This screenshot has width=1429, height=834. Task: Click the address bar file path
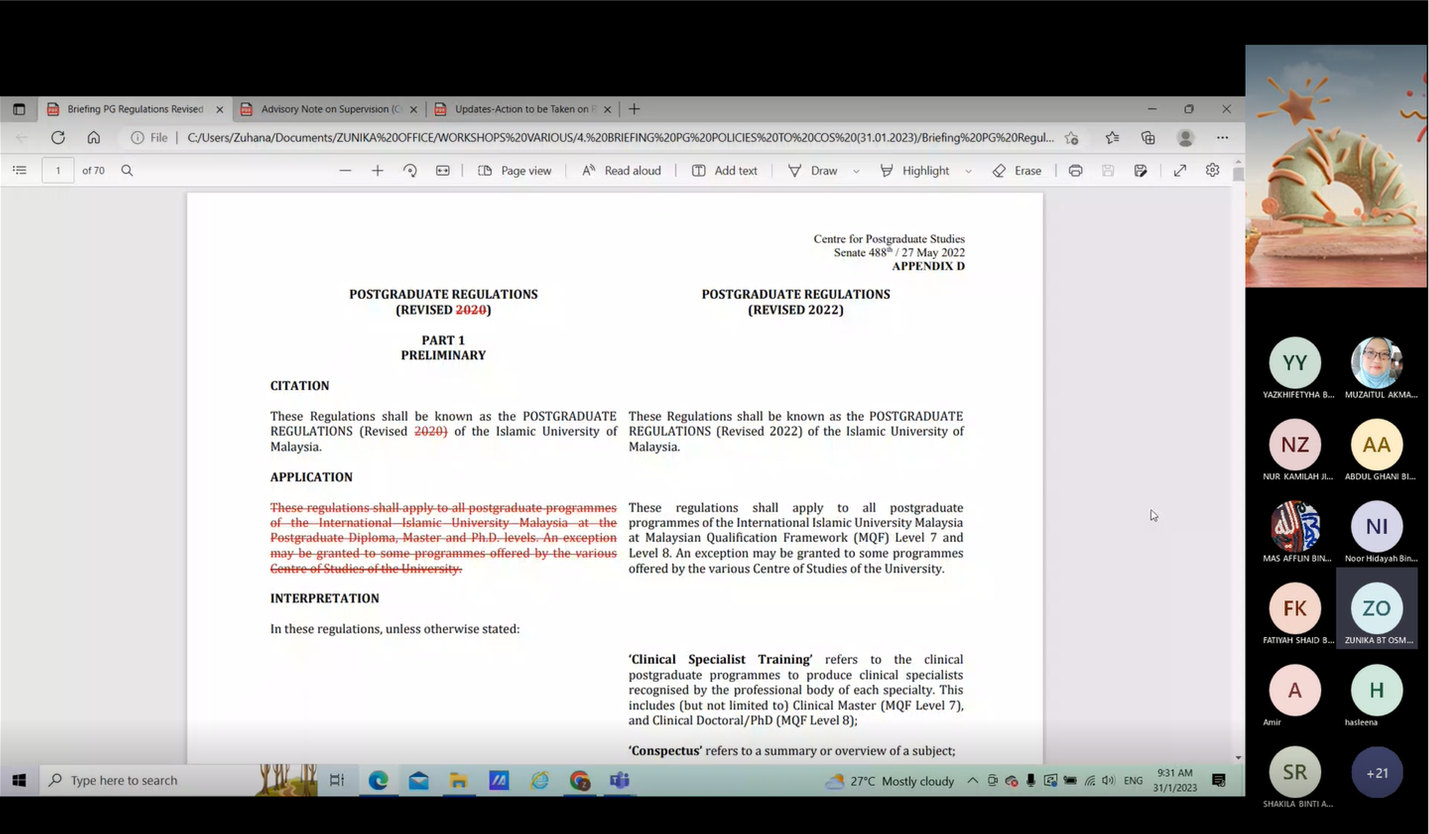click(x=620, y=138)
